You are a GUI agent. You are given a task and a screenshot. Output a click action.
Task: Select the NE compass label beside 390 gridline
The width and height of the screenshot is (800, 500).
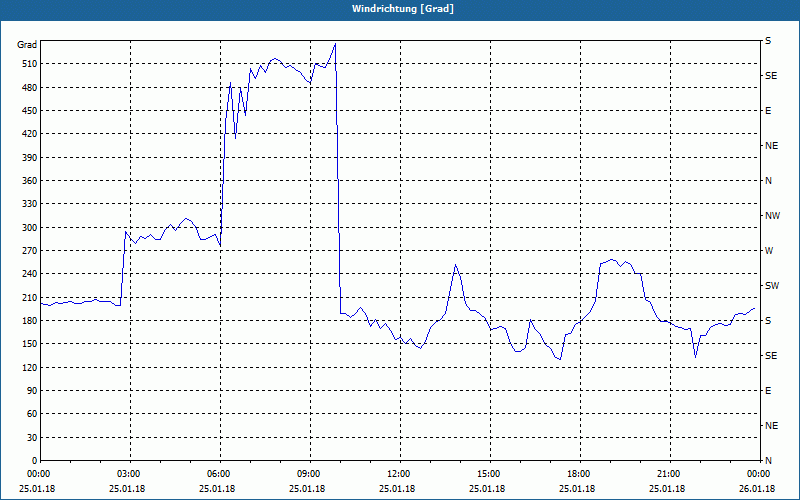click(x=771, y=146)
